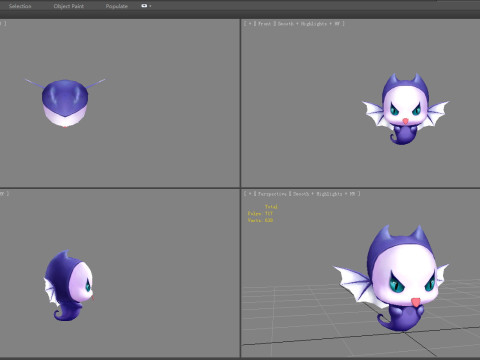Open the Selection ribbon tab
The image size is (480, 360).
coord(20,6)
